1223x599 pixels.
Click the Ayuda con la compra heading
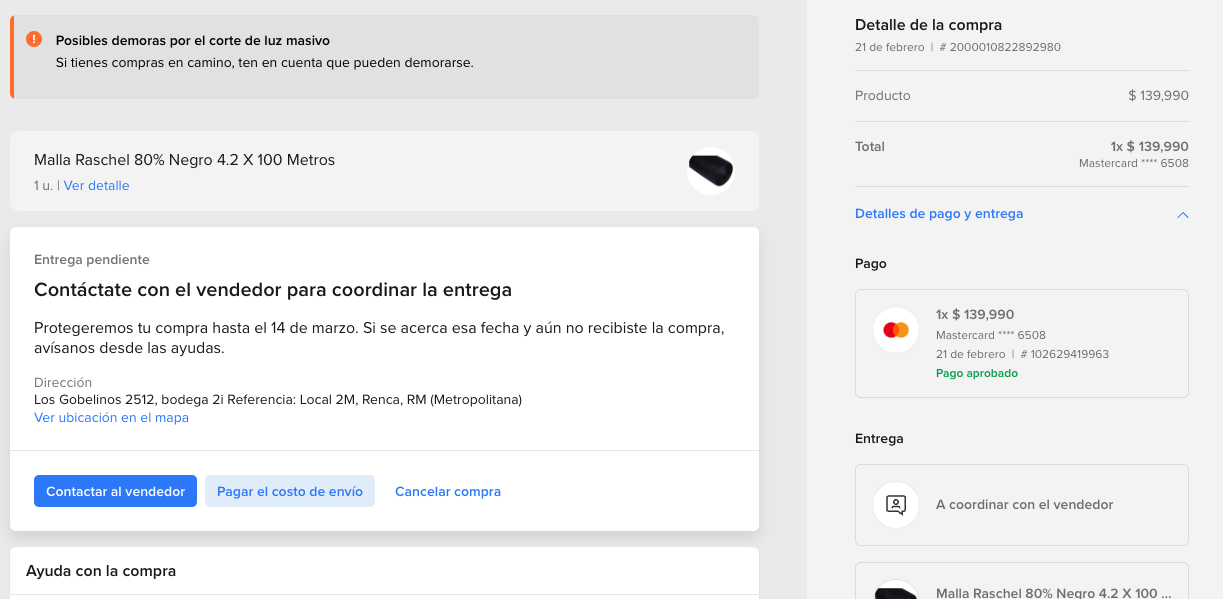point(101,571)
